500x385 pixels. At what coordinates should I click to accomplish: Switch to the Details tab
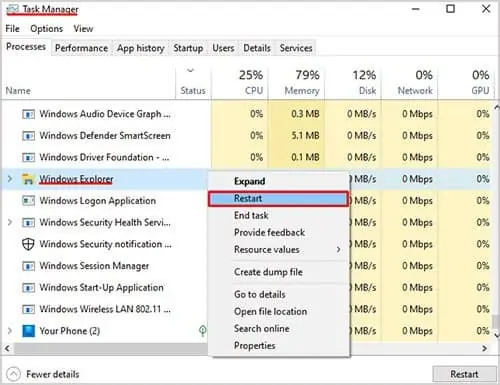pyautogui.click(x=257, y=48)
